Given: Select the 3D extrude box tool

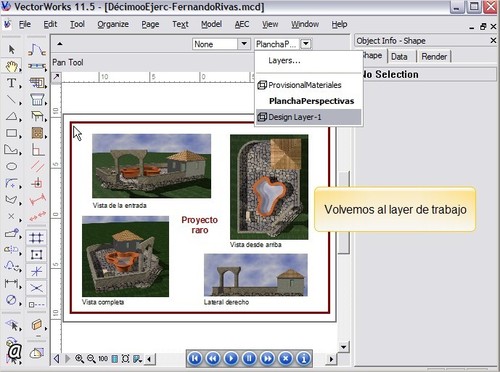Looking at the screenshot, I should pyautogui.click(x=37, y=324).
